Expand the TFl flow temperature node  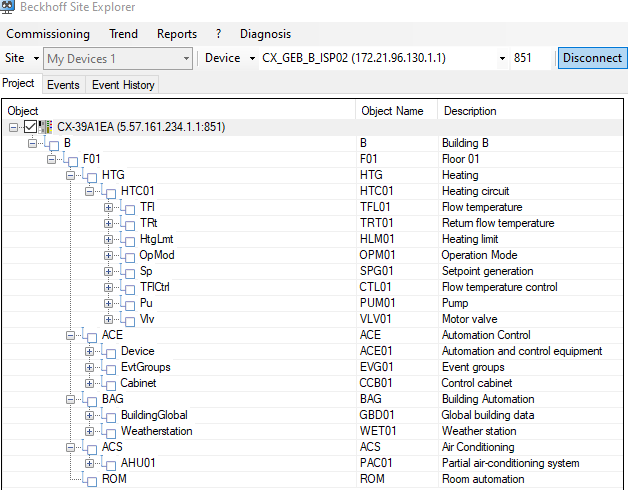(108, 208)
